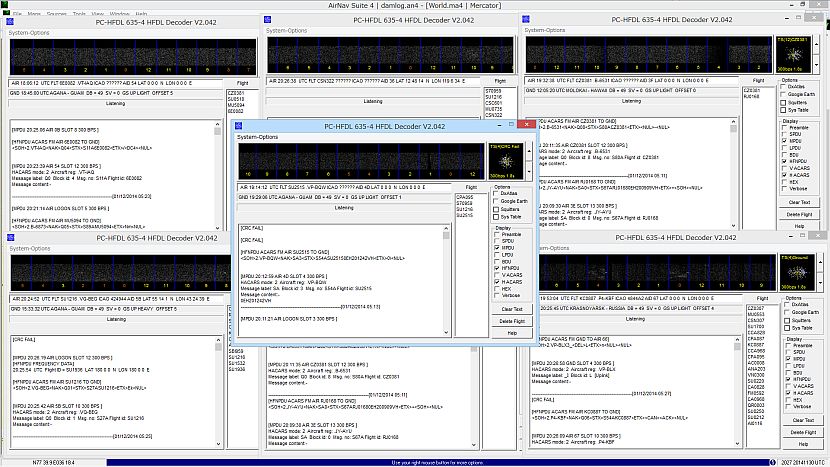Click the front decoder window's blue app icon
Screen dimensions: 830x467
[x=239, y=126]
